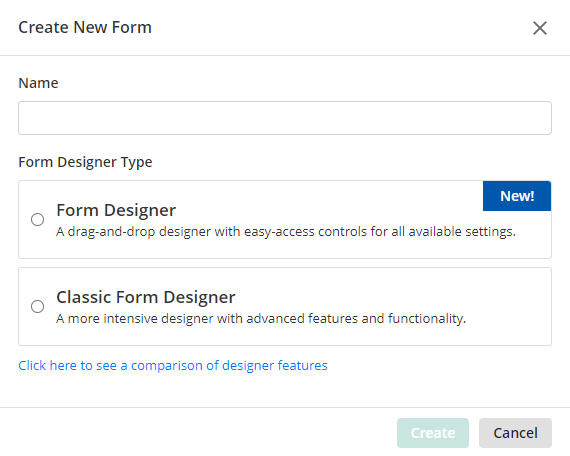Image resolution: width=570 pixels, height=456 pixels.
Task: Close the Create New Form dialog
Action: pos(540,28)
